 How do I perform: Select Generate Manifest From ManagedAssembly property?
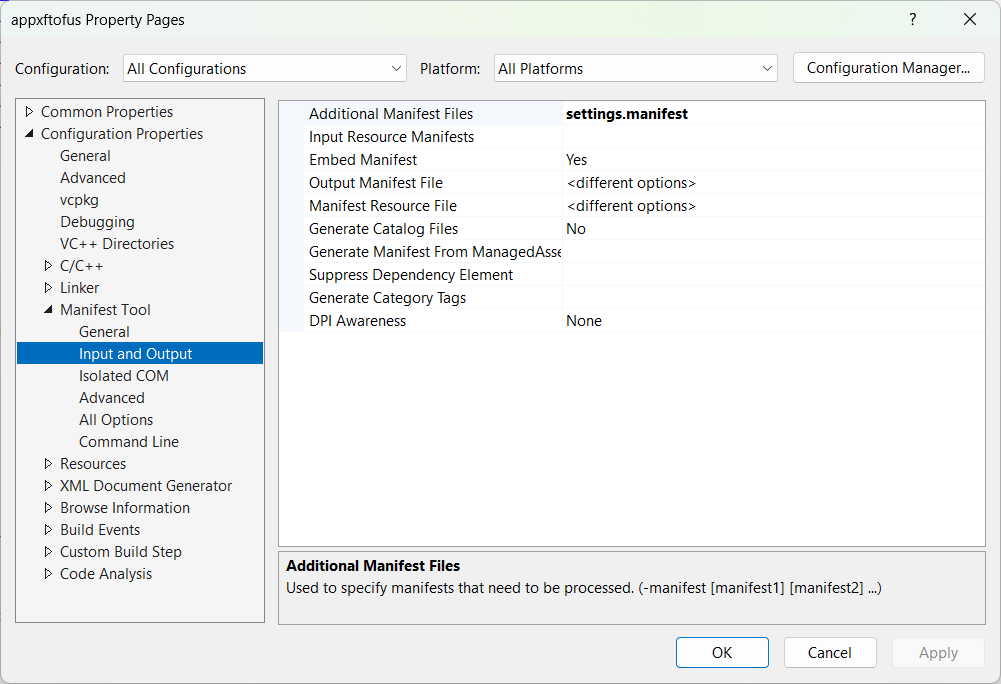point(435,252)
